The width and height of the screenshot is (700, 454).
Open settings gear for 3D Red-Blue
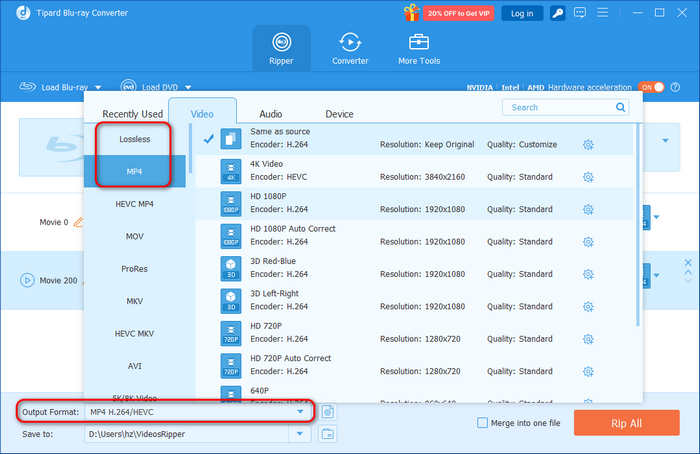588,274
